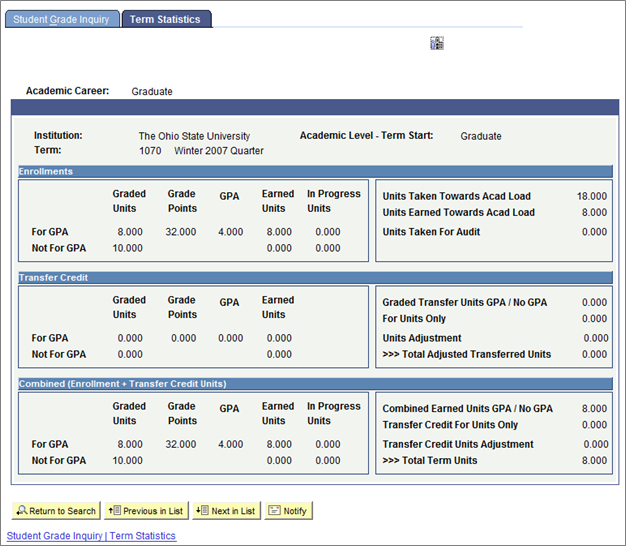This screenshot has width=626, height=546.
Task: Click the Units Taken Towards Acad Load value 18.000
Action: coord(592,196)
